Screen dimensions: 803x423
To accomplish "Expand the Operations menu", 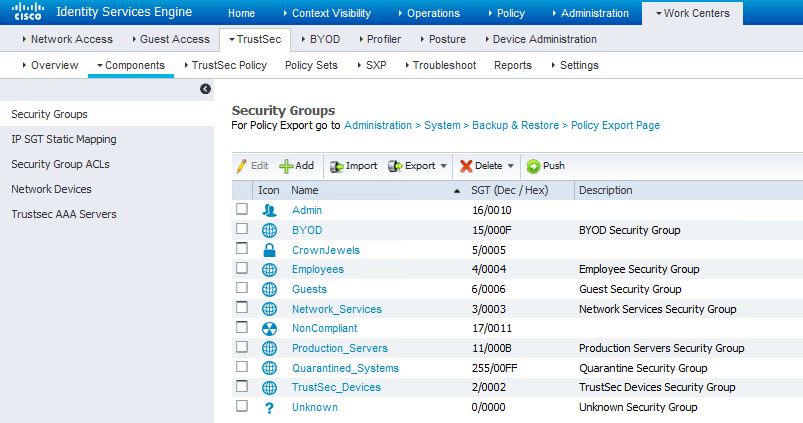I will click(x=429, y=13).
